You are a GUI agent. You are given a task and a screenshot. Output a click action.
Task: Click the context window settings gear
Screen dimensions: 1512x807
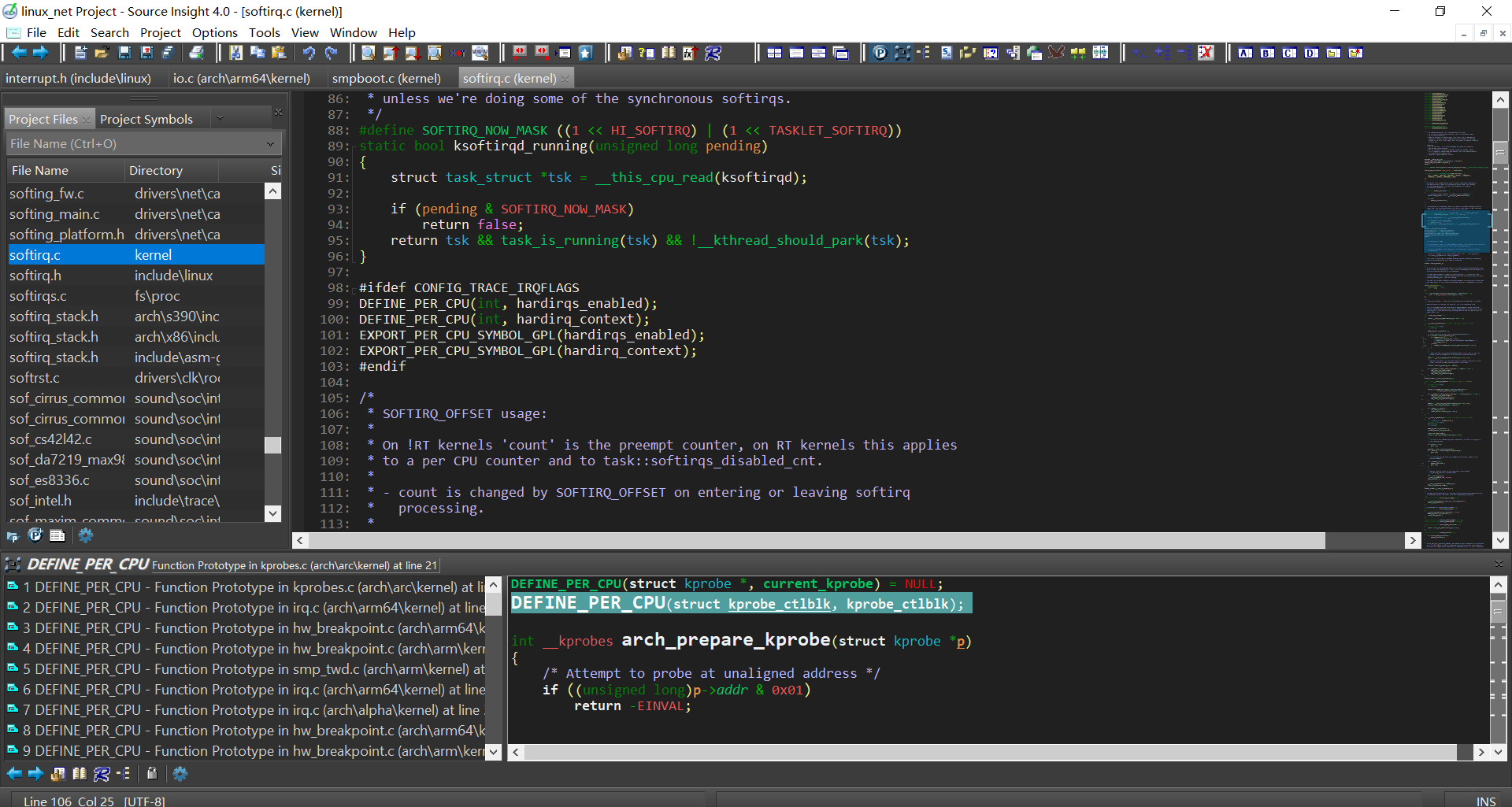[180, 774]
